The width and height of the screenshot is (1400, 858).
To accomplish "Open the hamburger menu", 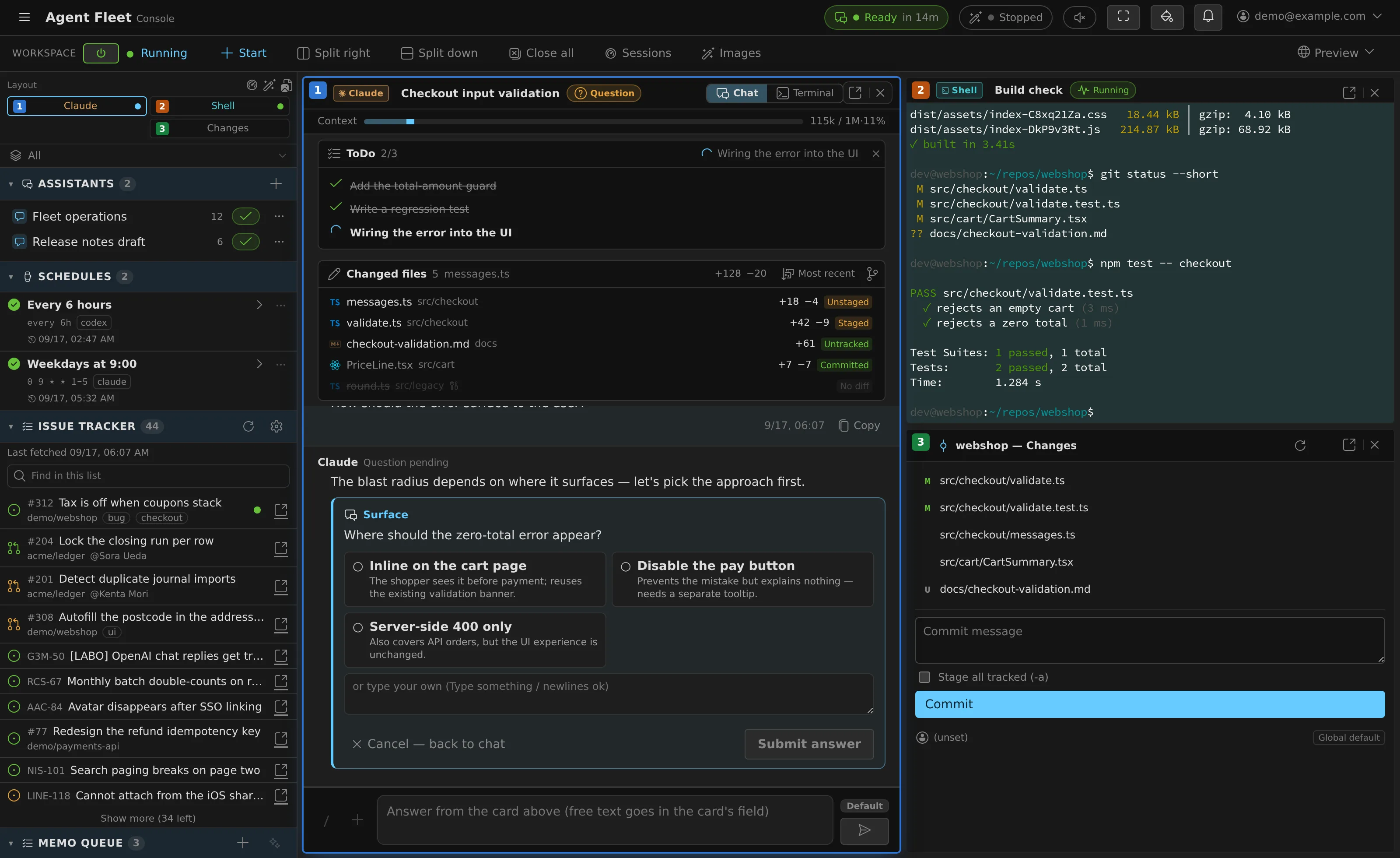I will click(x=24, y=17).
